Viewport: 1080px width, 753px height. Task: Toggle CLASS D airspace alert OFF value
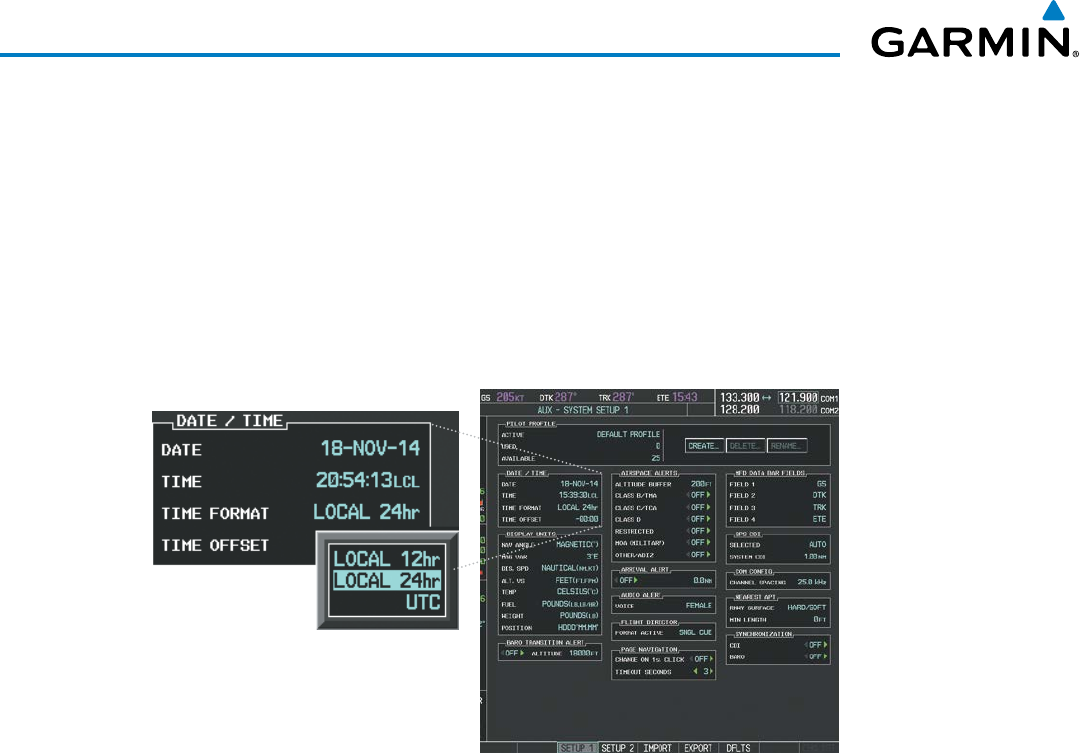(x=698, y=519)
